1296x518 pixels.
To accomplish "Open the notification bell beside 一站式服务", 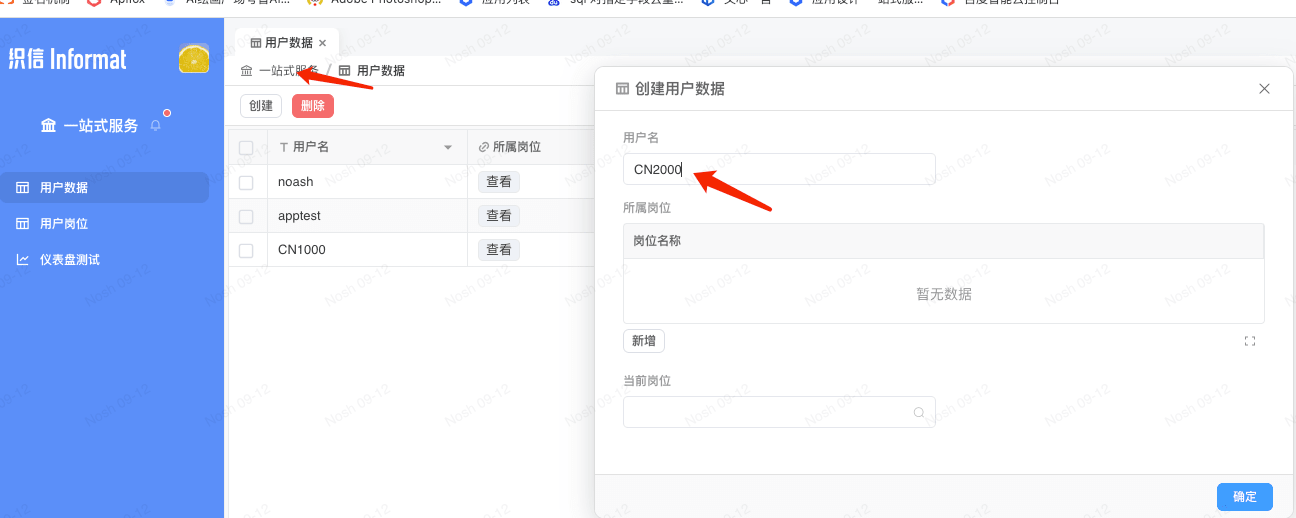I will [155, 126].
